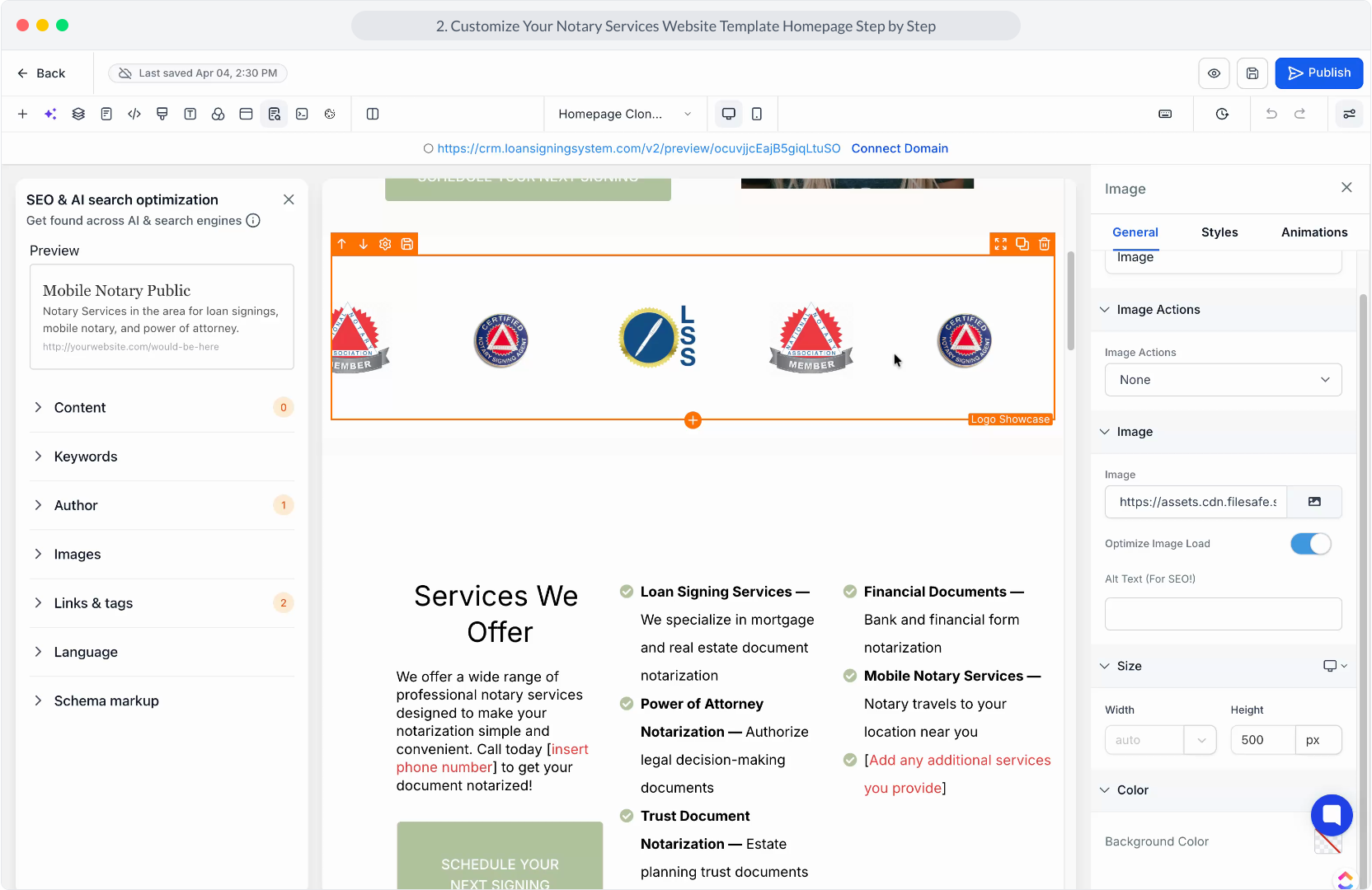
Task: Collapse the Size section
Action: [1105, 666]
